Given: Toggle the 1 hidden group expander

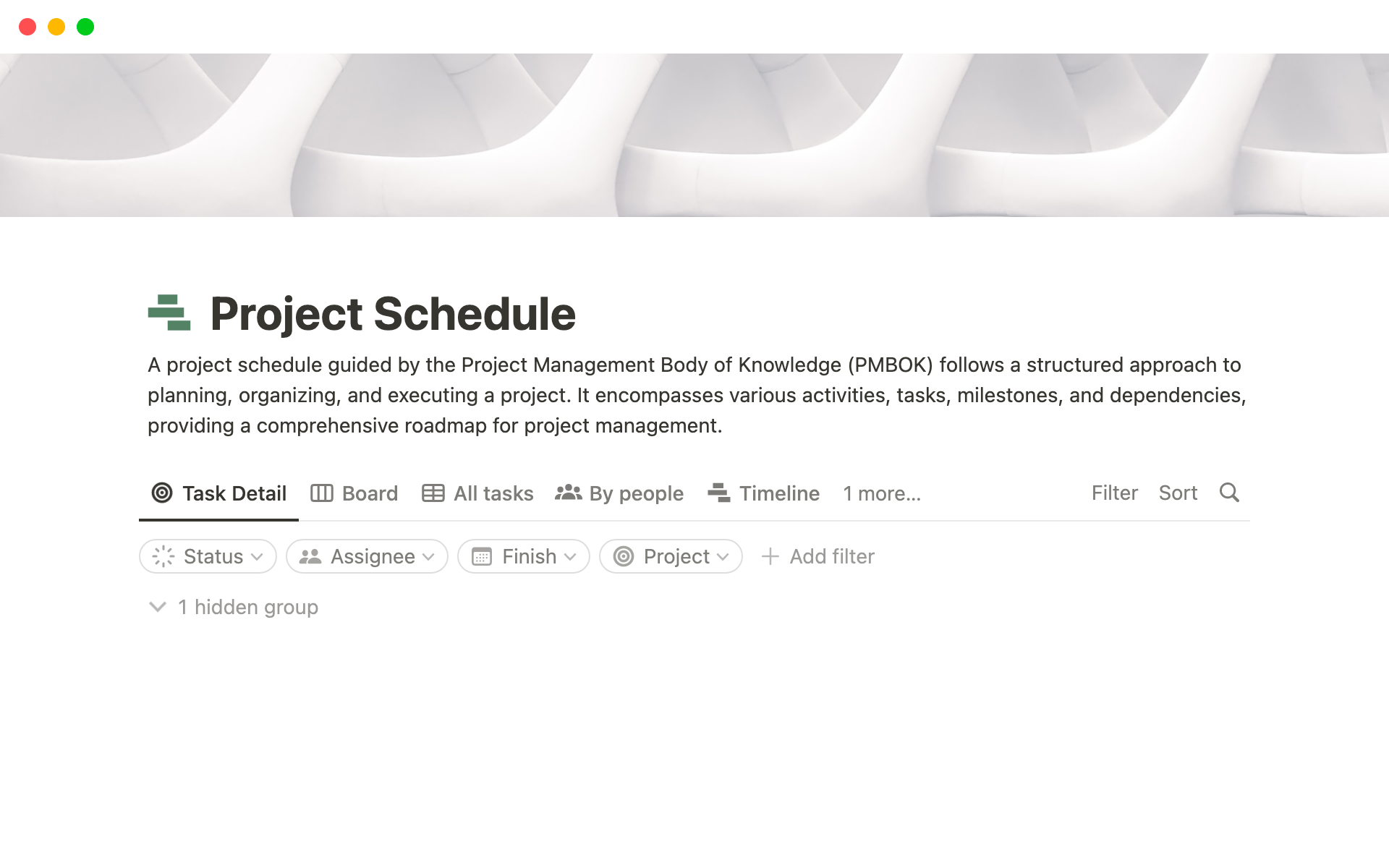Looking at the screenshot, I should click(158, 608).
